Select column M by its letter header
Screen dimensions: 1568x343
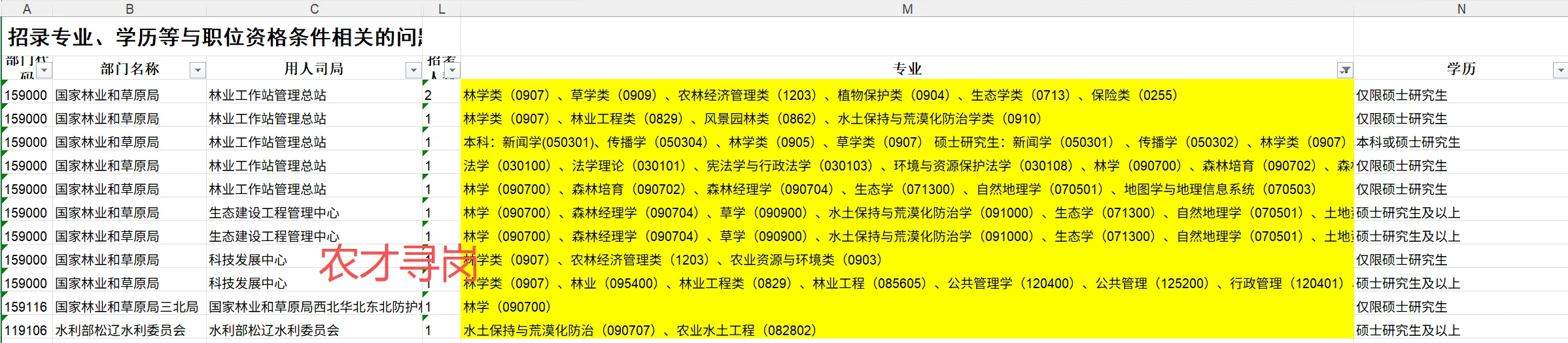click(x=907, y=8)
